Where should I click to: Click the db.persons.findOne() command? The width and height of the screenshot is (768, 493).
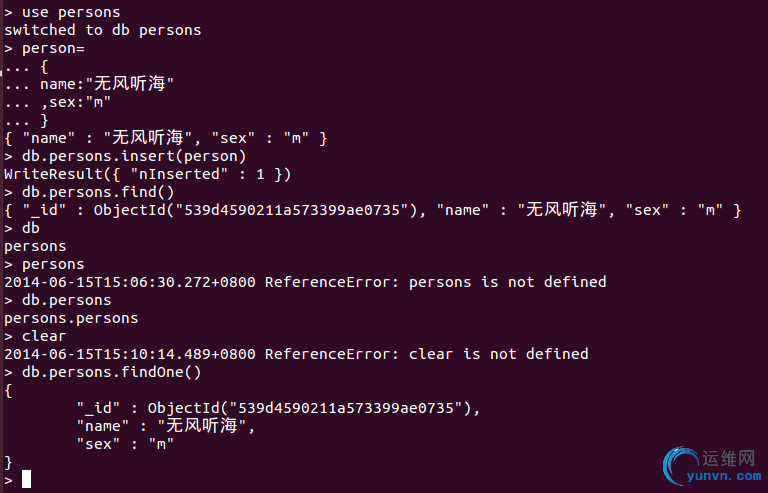(x=103, y=373)
